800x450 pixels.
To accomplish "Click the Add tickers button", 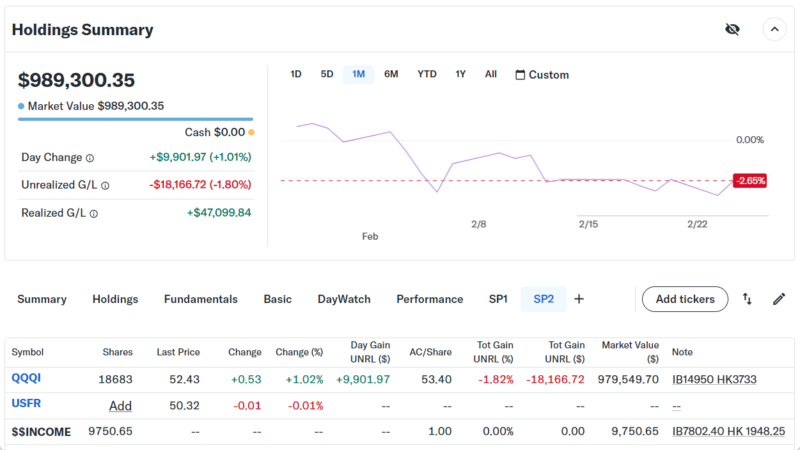I will (x=684, y=299).
